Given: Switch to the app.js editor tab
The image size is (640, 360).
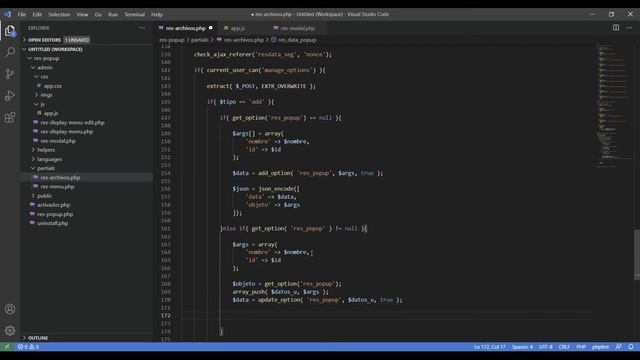Looking at the screenshot, I should click(x=238, y=28).
